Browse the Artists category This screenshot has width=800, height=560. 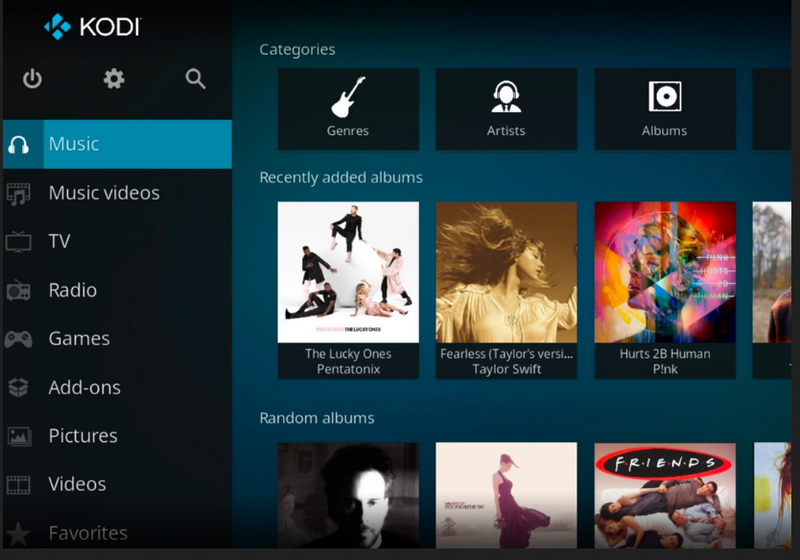point(506,109)
